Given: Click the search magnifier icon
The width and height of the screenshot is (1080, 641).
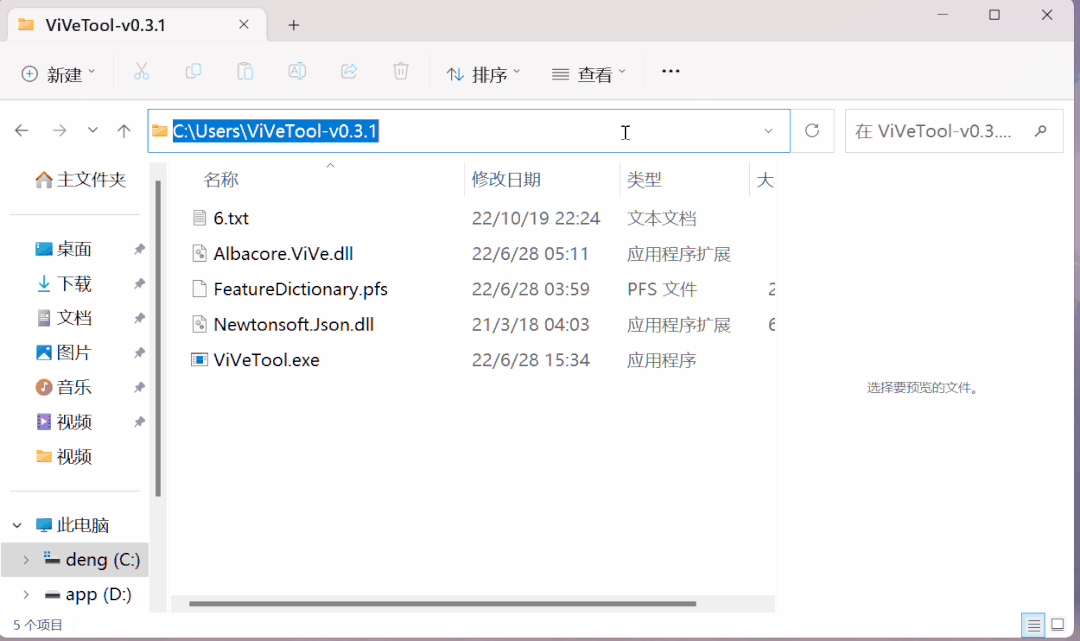Looking at the screenshot, I should [1041, 130].
